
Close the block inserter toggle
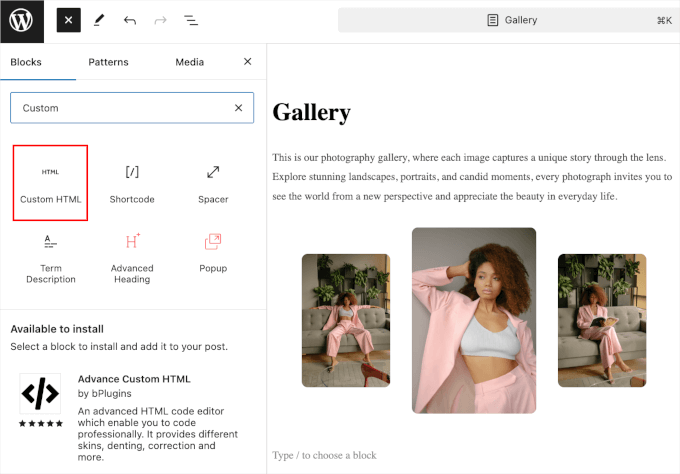69,20
